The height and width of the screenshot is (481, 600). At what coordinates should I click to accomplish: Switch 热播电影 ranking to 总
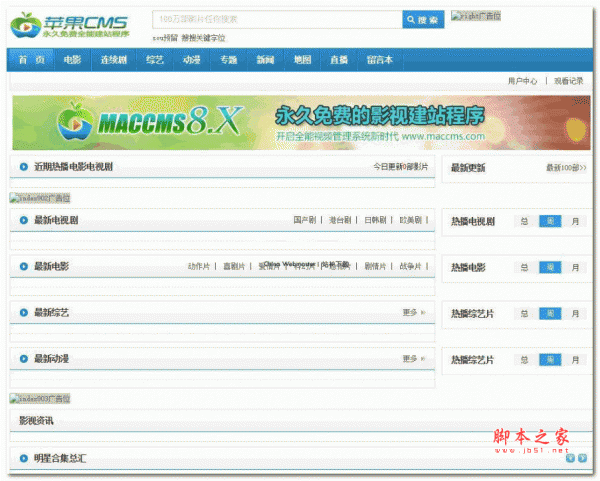(x=525, y=267)
